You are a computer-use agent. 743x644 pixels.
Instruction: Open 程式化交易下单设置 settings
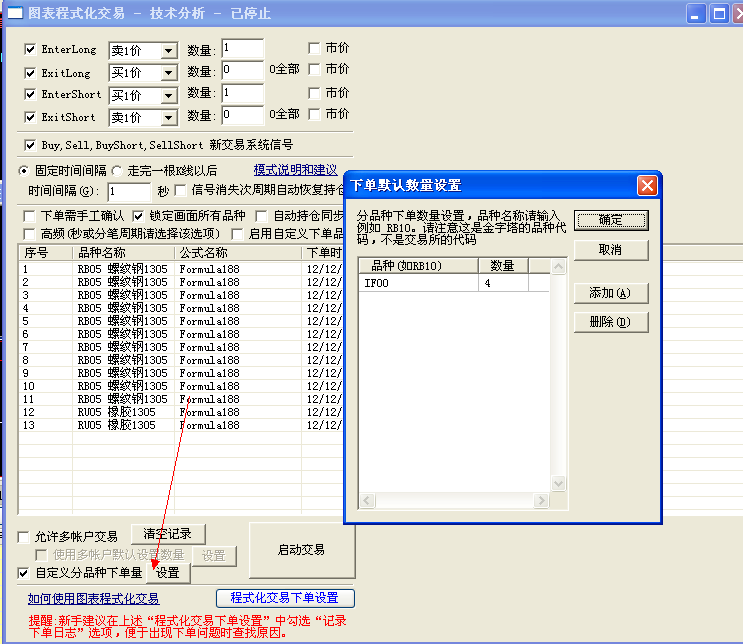click(285, 598)
